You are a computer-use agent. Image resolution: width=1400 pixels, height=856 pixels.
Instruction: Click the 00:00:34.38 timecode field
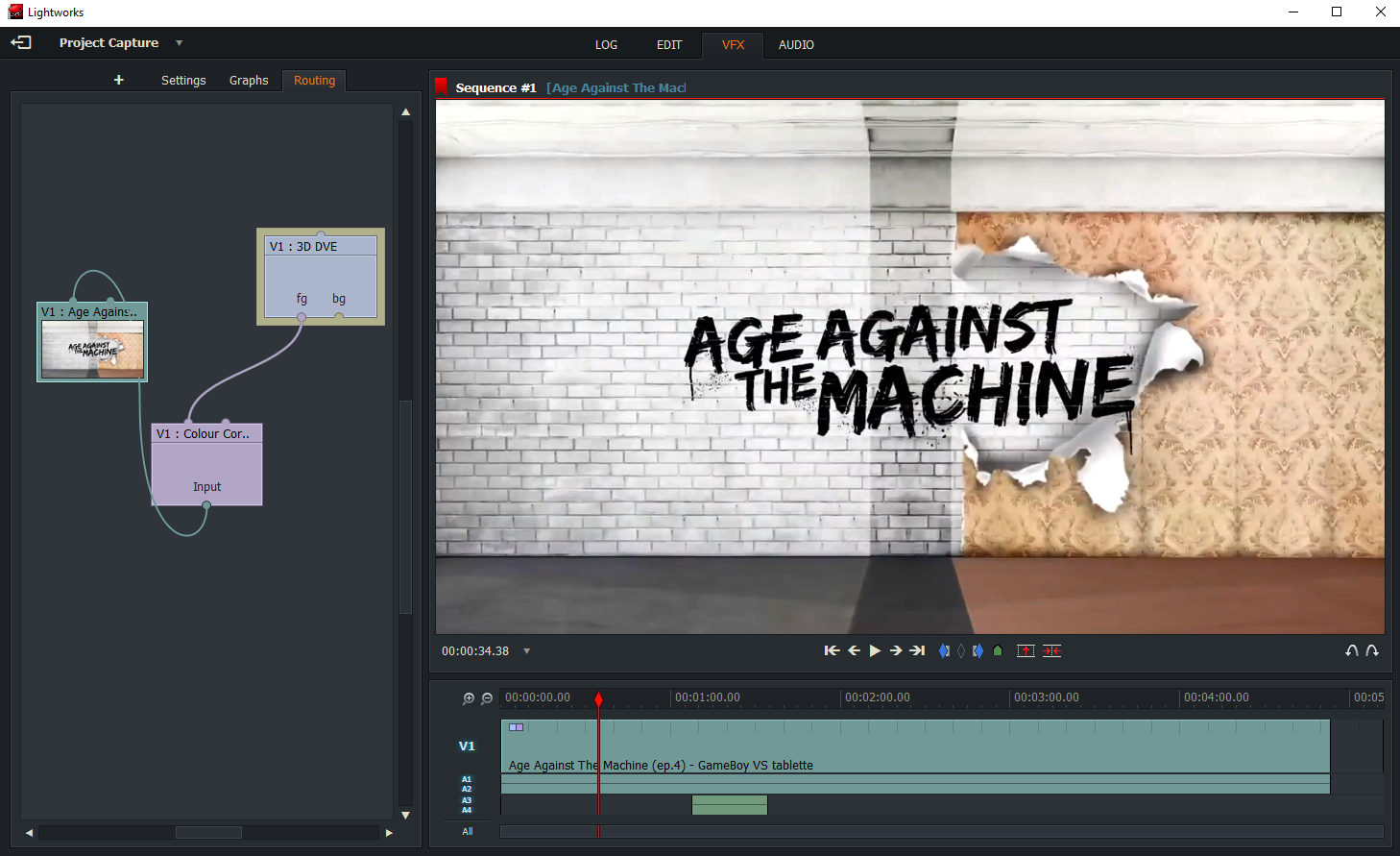(x=475, y=651)
